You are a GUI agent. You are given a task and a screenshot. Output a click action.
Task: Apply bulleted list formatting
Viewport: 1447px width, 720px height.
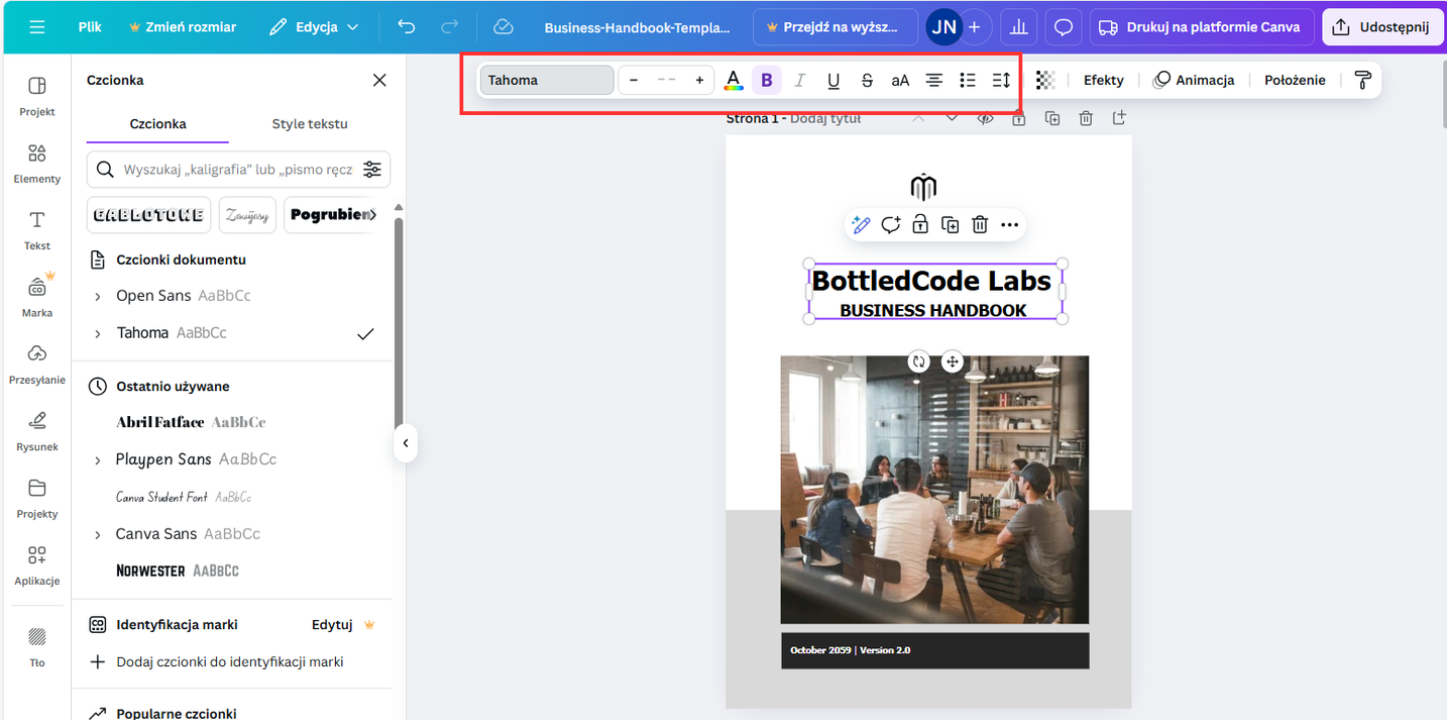(x=967, y=80)
